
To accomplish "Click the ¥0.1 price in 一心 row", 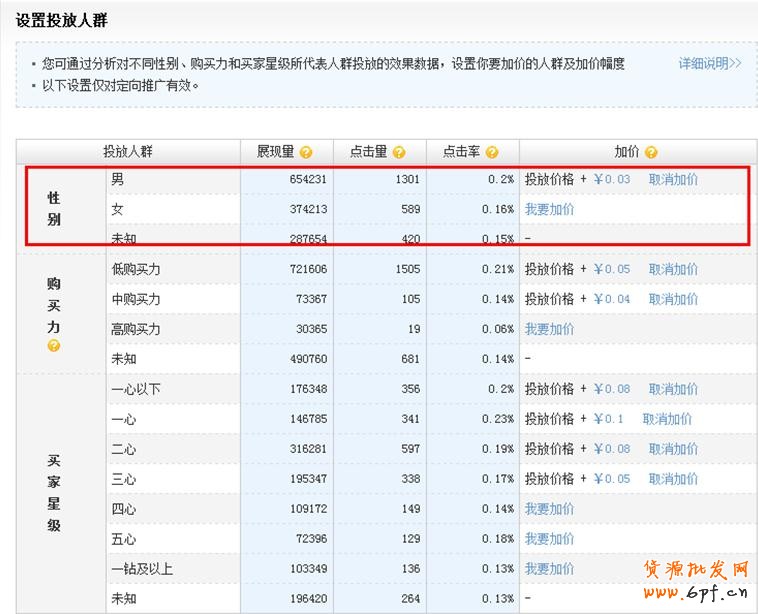I will click(608, 420).
